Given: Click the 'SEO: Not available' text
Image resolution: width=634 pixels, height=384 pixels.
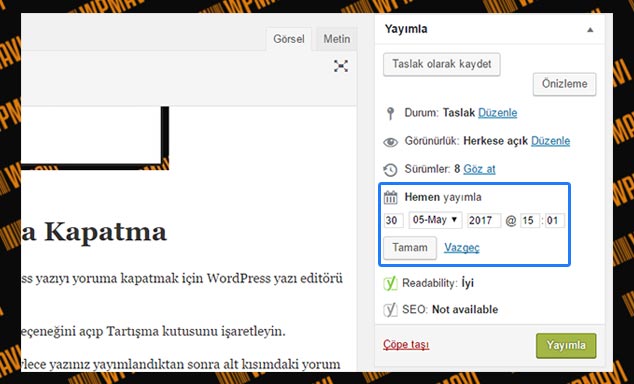Looking at the screenshot, I should pos(450,310).
